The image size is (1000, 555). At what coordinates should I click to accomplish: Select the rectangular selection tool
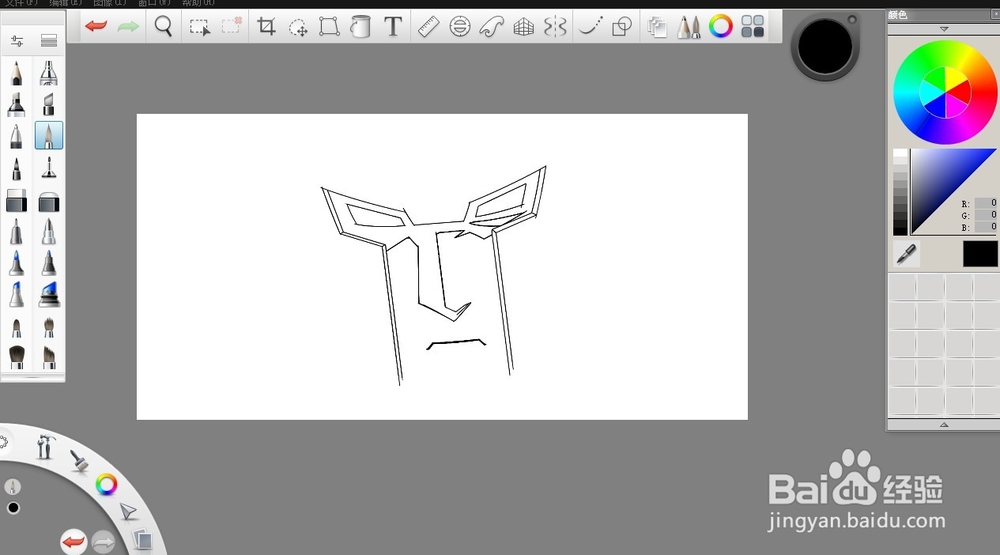200,27
